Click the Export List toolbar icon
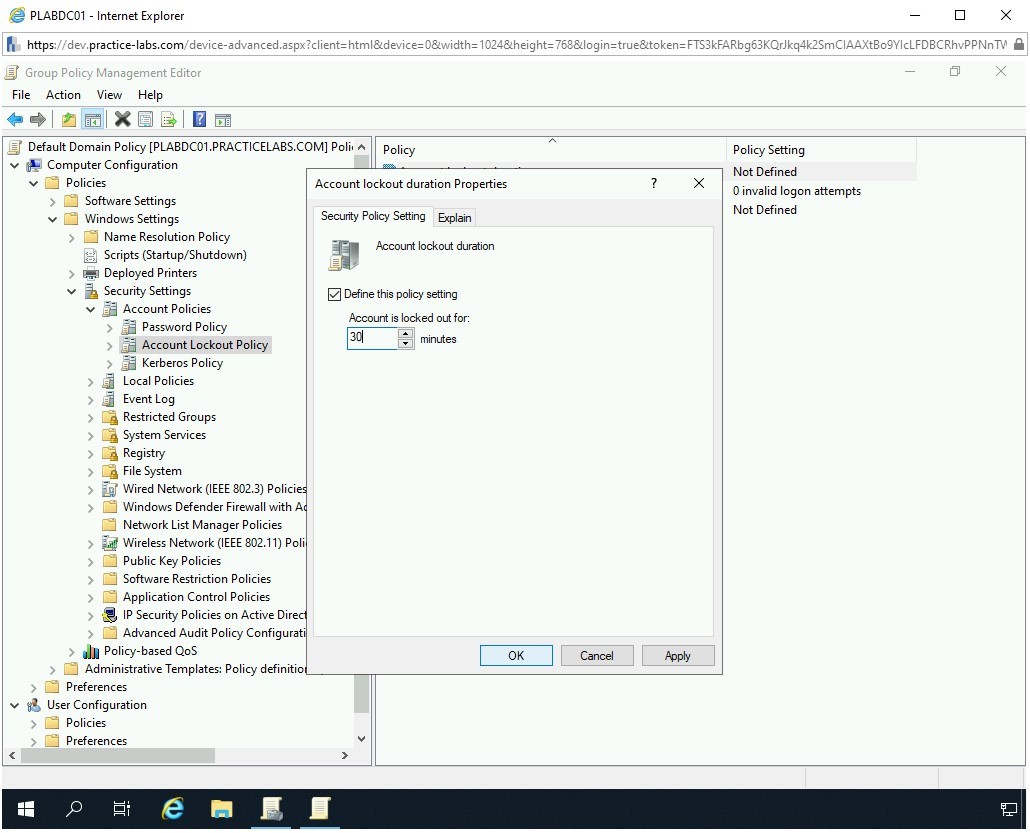The image size is (1030, 833). (169, 120)
